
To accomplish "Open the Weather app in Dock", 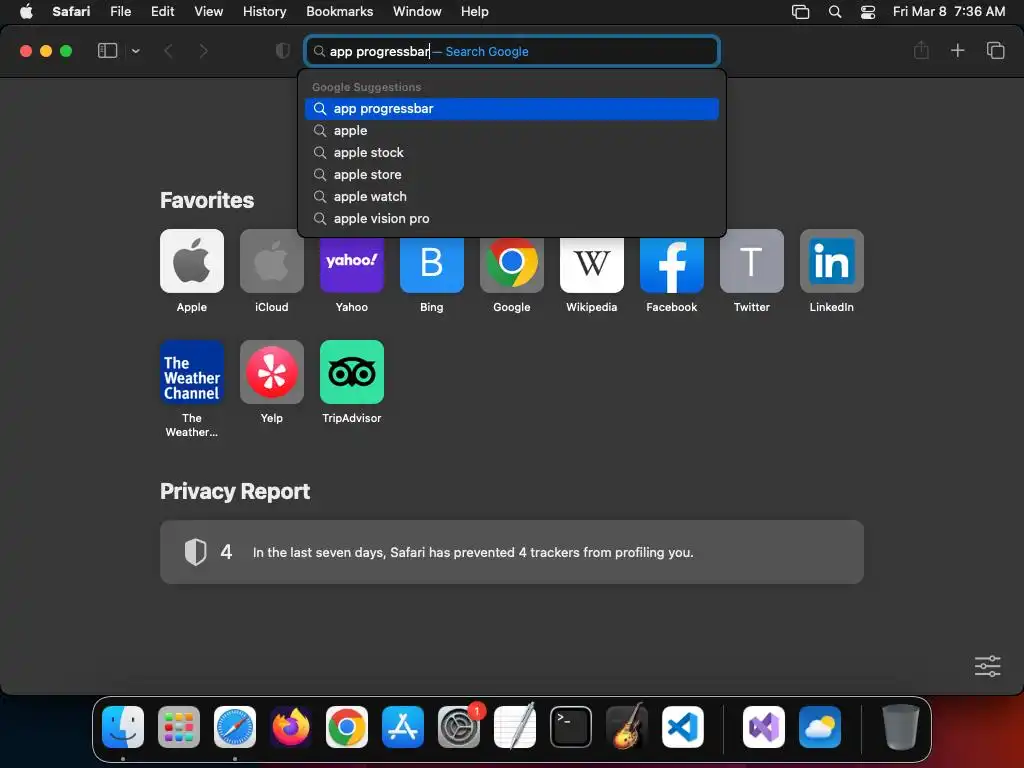I will (820, 727).
